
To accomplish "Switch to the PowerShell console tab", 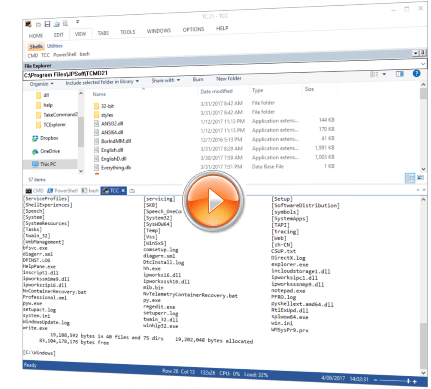I will [x=62, y=191].
